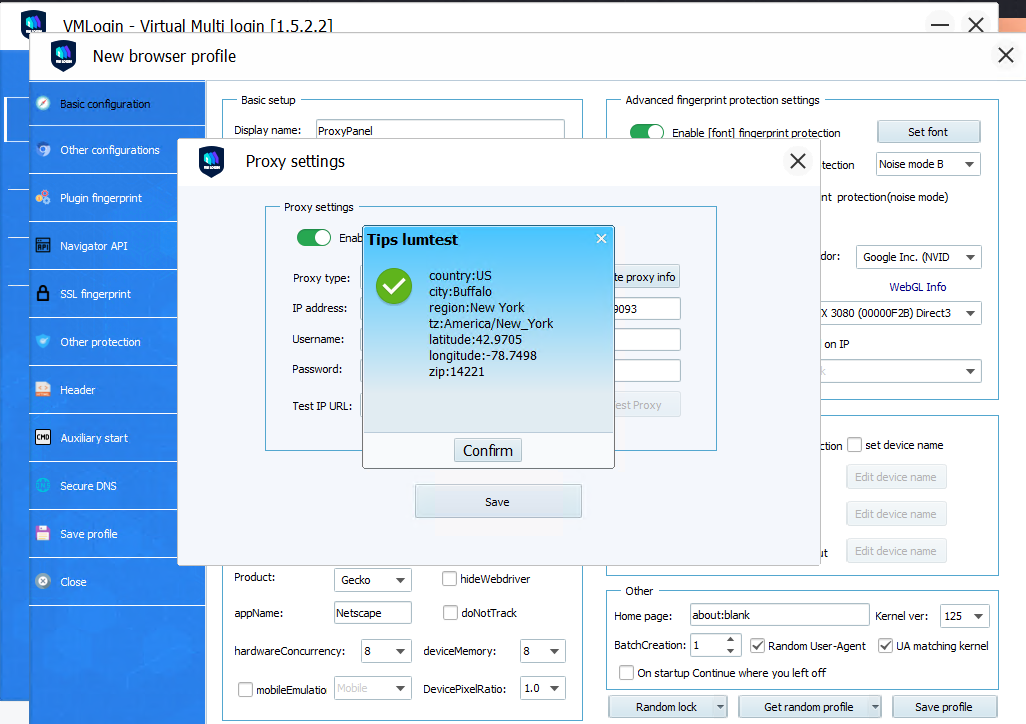The image size is (1026, 724).
Task: Click the Navigator API icon
Action: click(43, 245)
